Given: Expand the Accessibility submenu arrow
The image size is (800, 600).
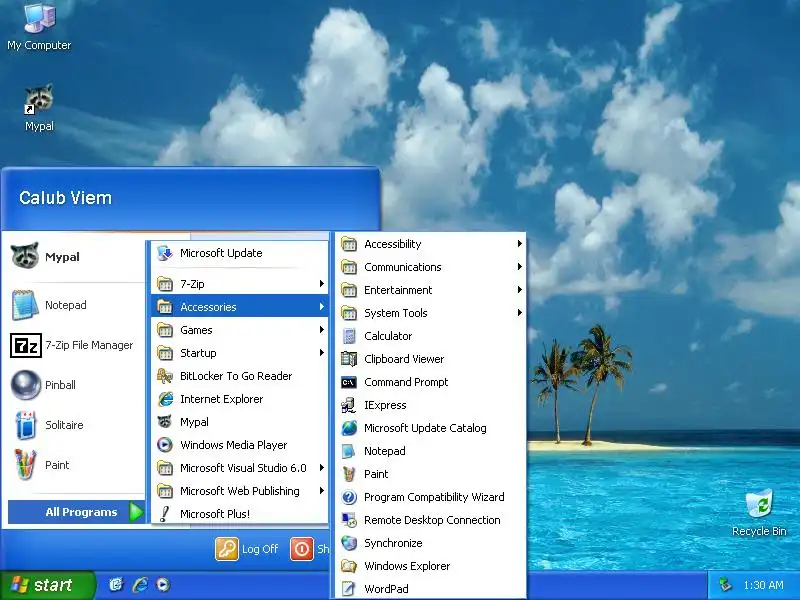Looking at the screenshot, I should tap(519, 244).
